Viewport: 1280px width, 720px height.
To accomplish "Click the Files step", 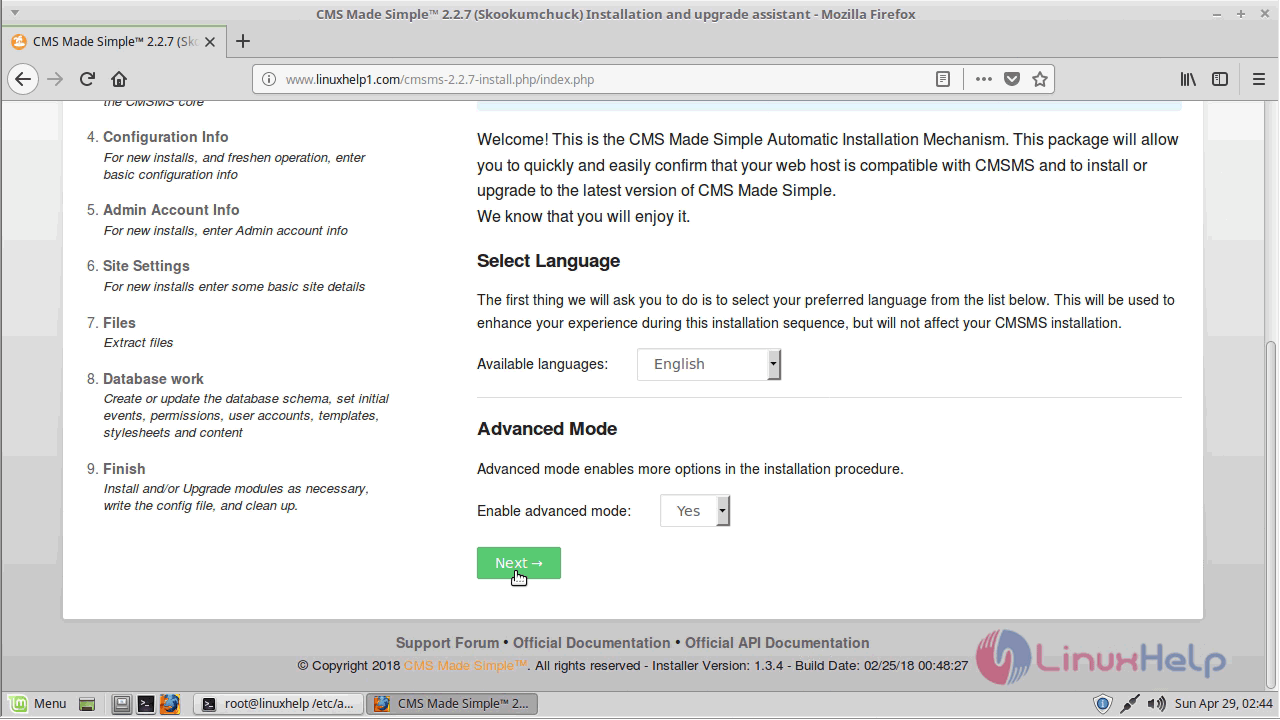I will point(119,323).
